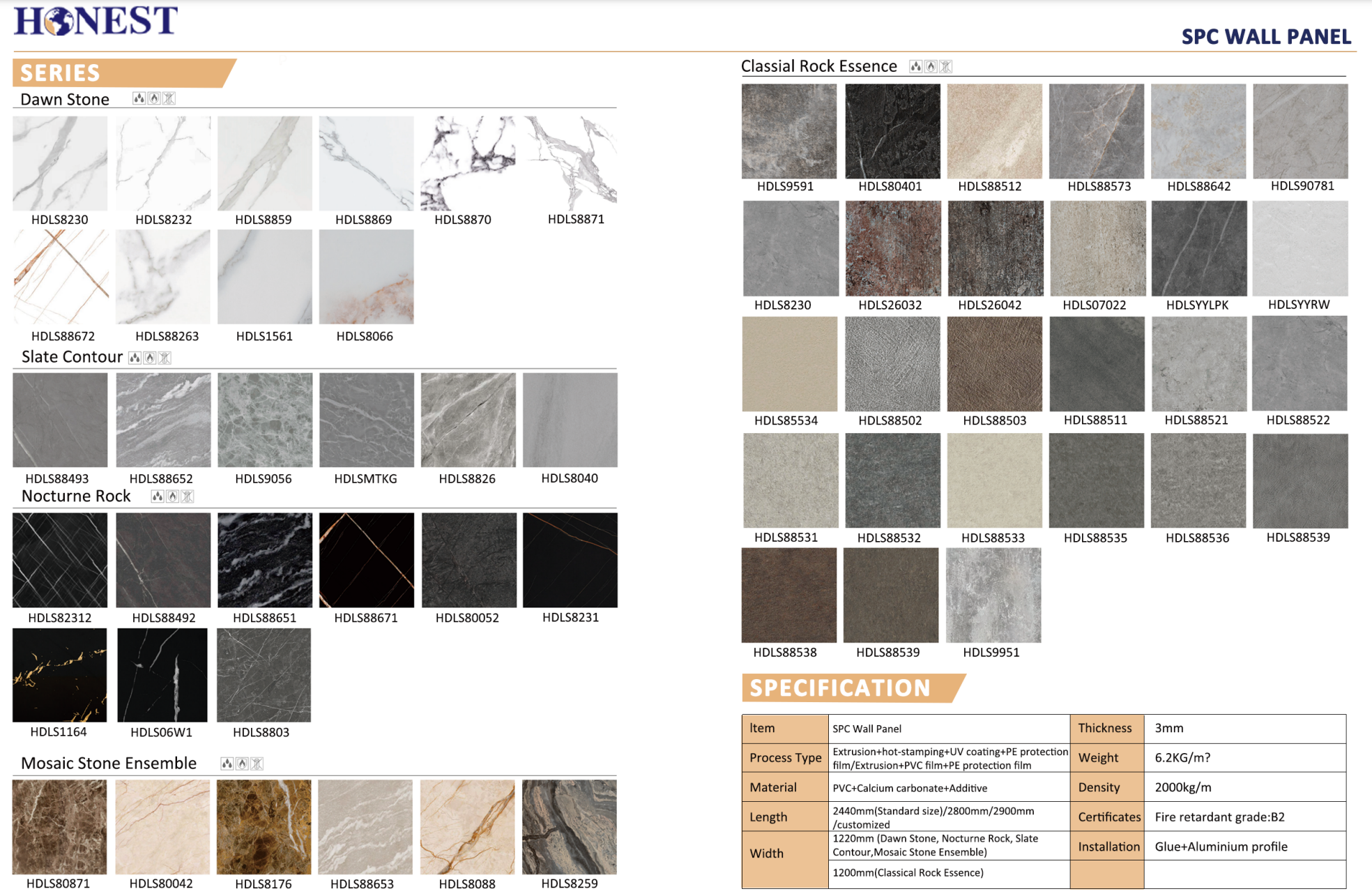Select the HDLSYYLPK dark grey sample

(1199, 248)
